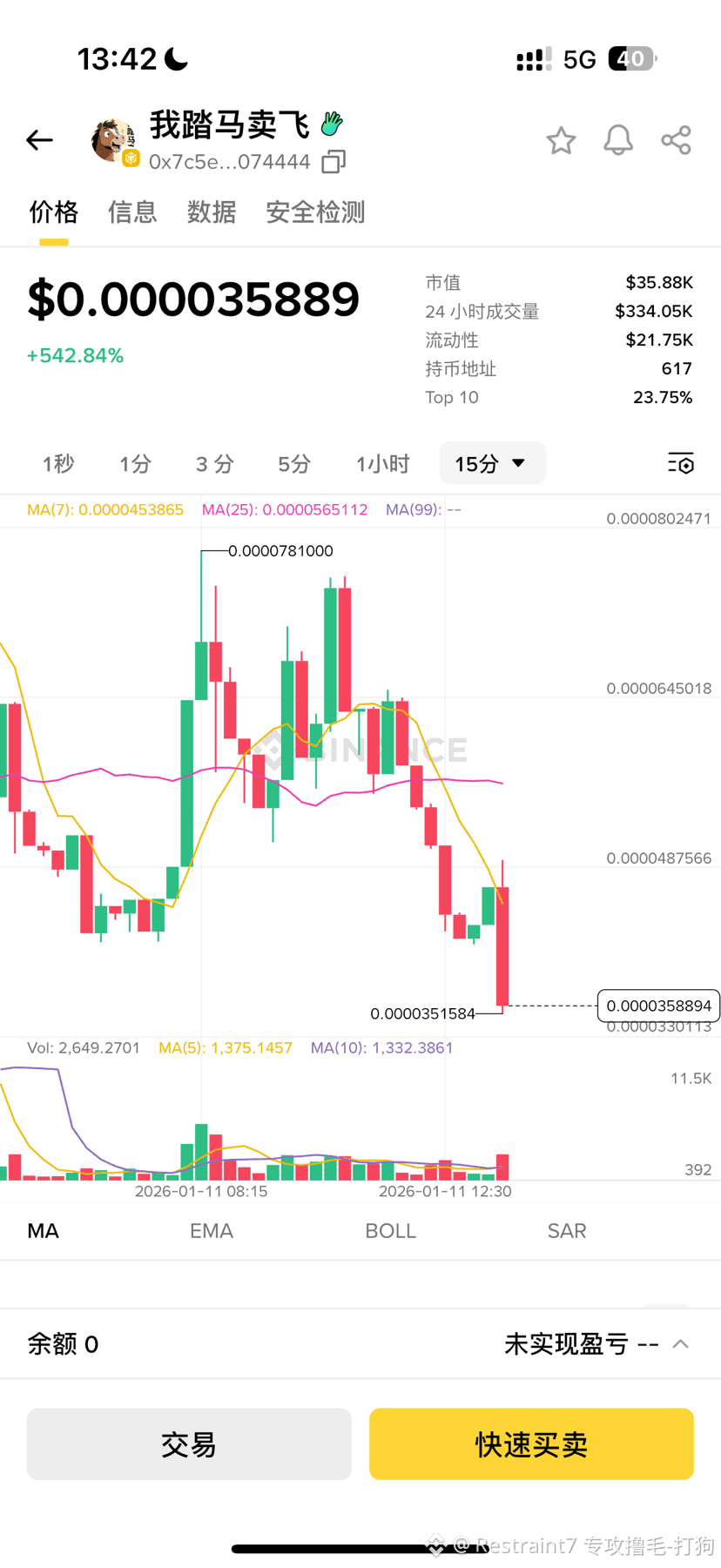Tap the MA(99) legend label
The image size is (721, 1568).
tap(423, 509)
